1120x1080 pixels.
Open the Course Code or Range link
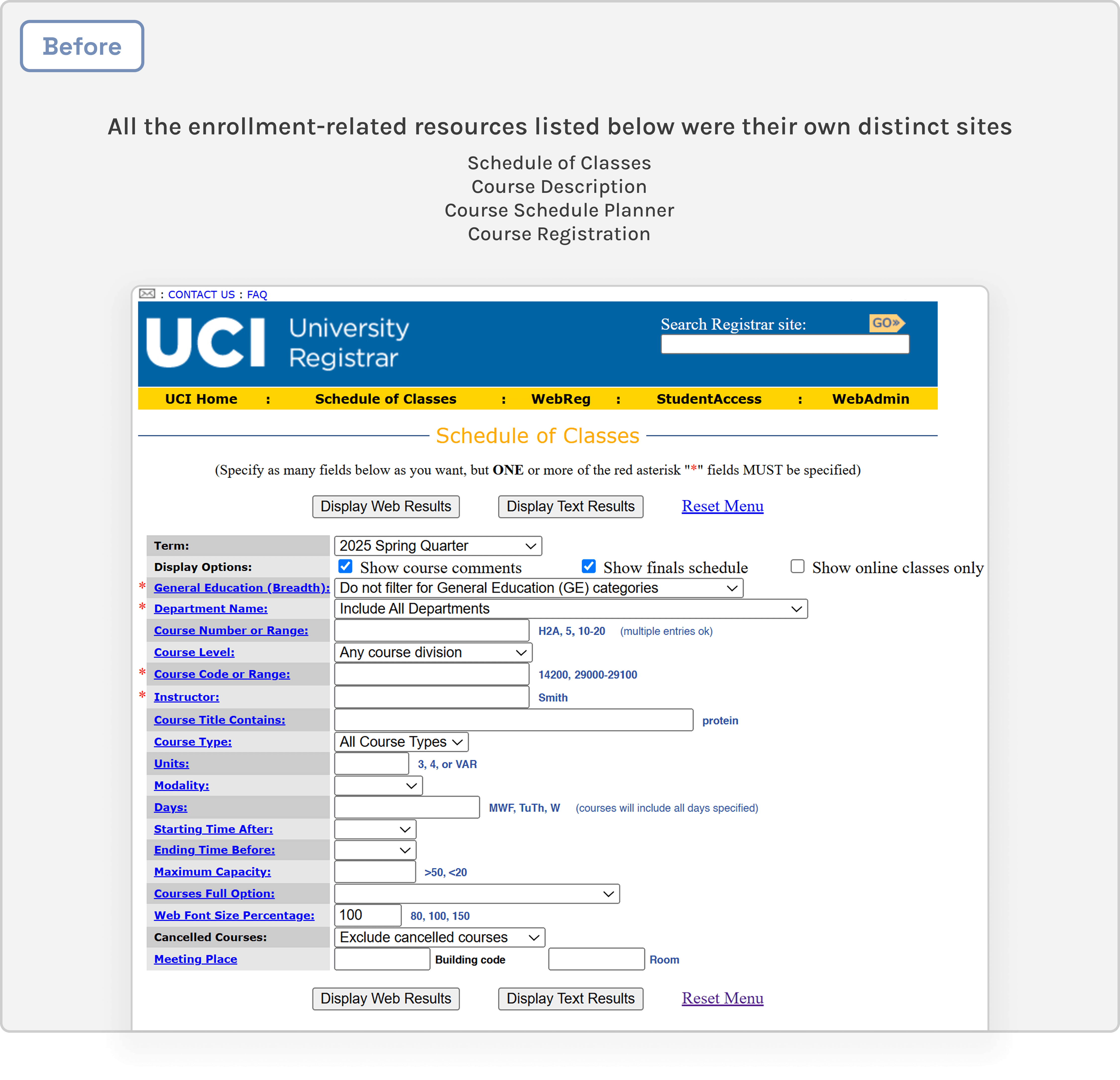[222, 674]
